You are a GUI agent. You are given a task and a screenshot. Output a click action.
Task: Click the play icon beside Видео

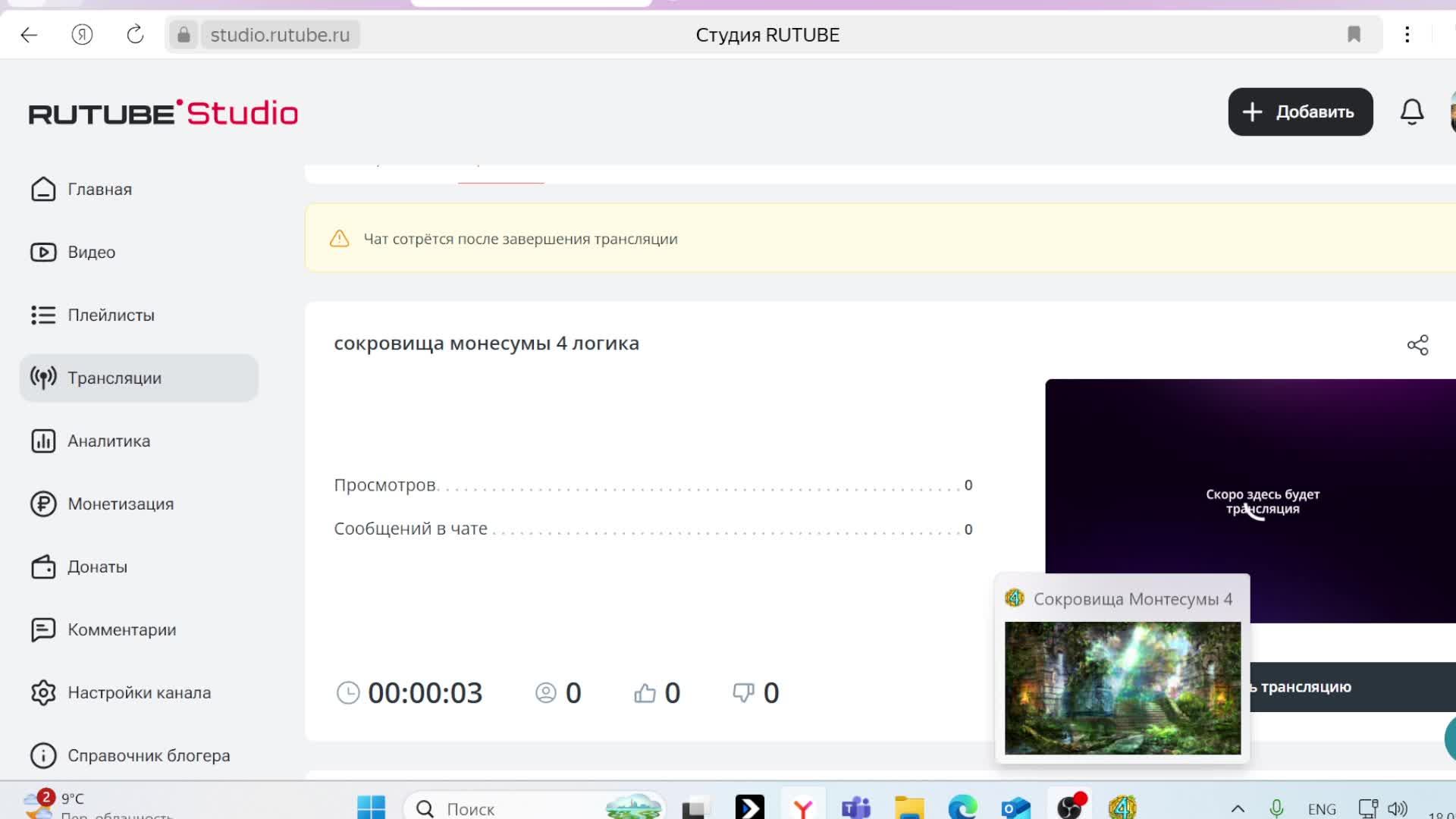point(43,253)
